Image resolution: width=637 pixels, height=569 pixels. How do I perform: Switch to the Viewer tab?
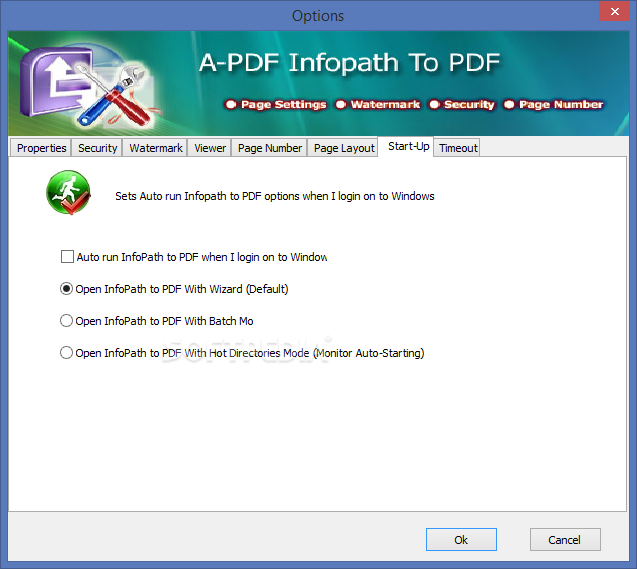click(x=210, y=148)
